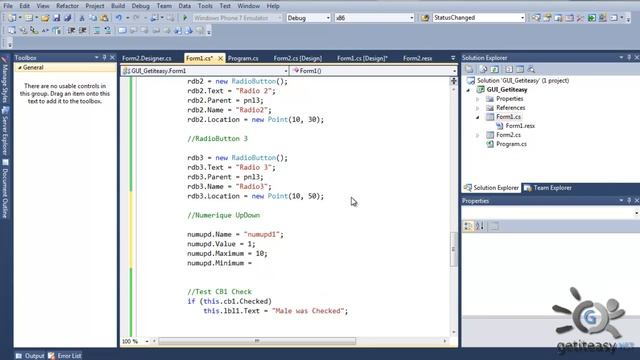This screenshot has height=360, width=640.
Task: Click Categorized icon in Properties panel
Action: 469,226
